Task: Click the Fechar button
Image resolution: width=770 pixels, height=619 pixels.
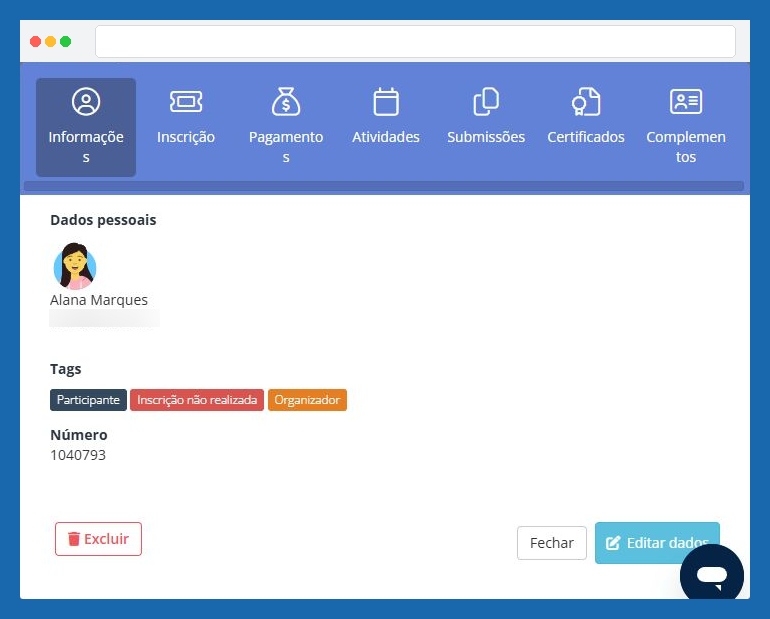Action: pos(552,543)
